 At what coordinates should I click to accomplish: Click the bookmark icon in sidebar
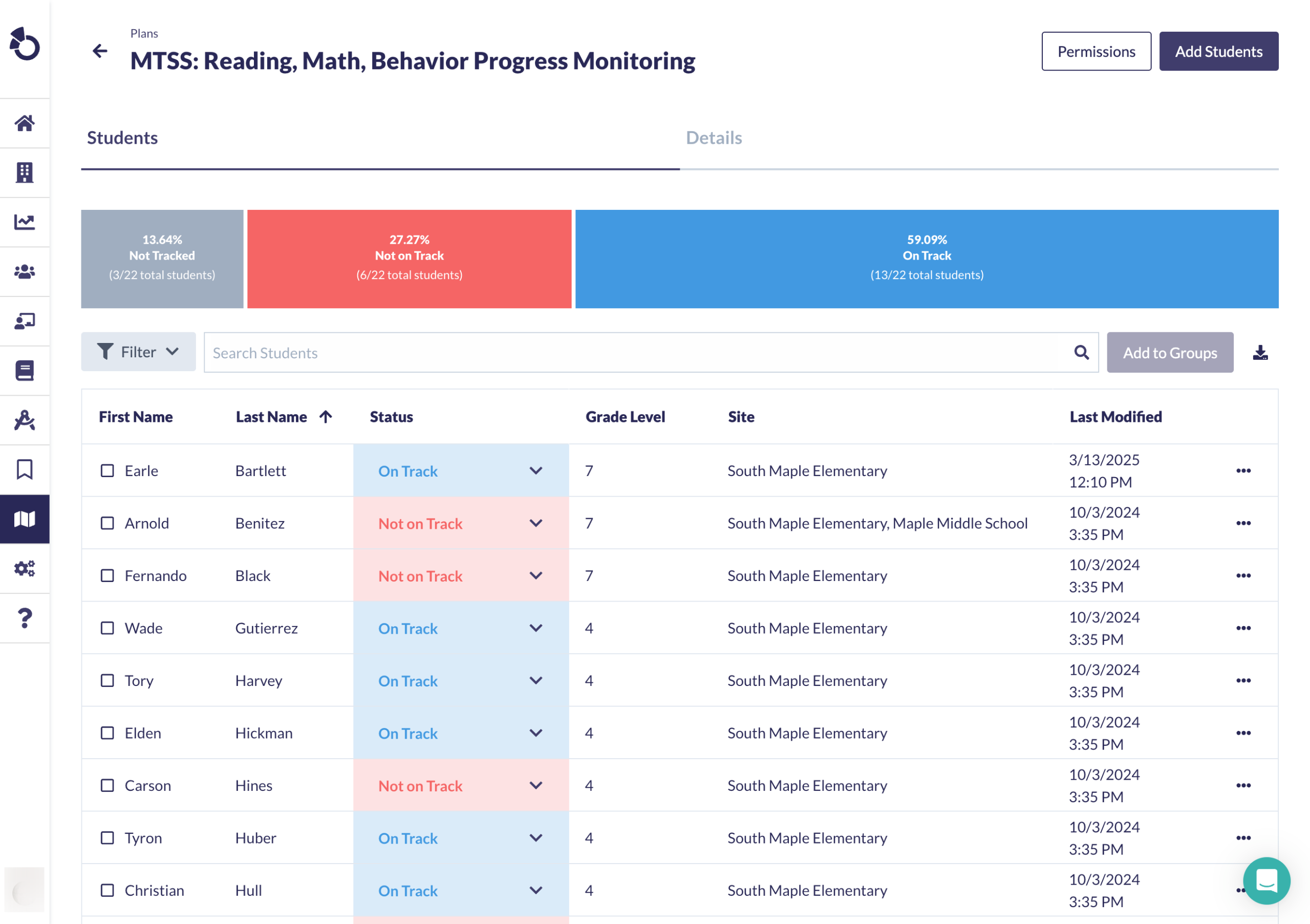(25, 470)
